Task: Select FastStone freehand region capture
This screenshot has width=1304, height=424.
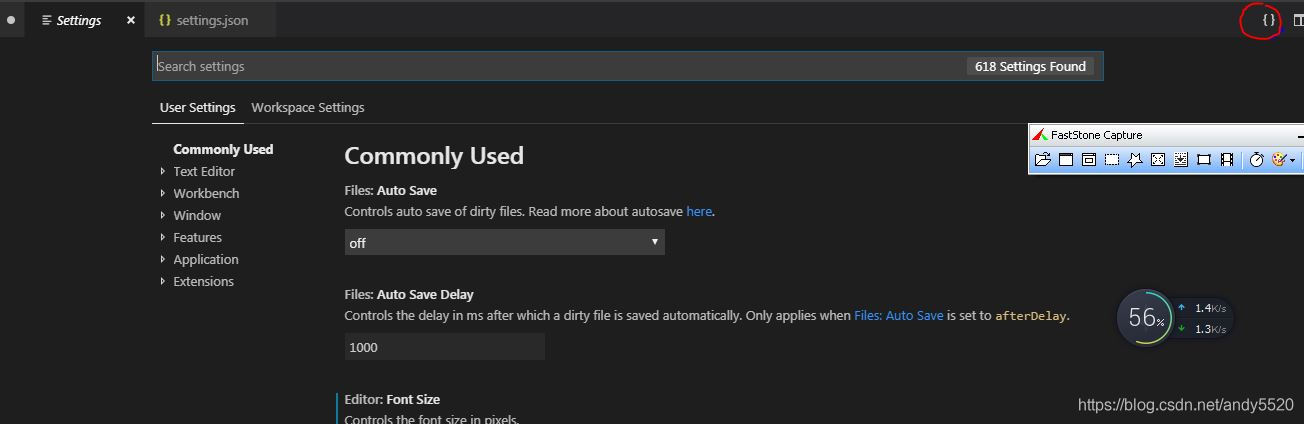Action: (1135, 159)
